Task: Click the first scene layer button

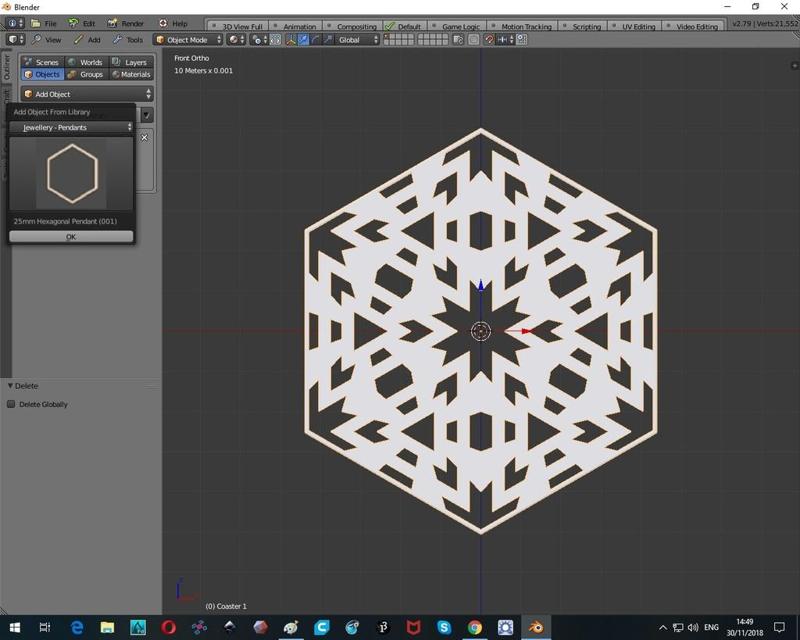Action: [x=386, y=37]
